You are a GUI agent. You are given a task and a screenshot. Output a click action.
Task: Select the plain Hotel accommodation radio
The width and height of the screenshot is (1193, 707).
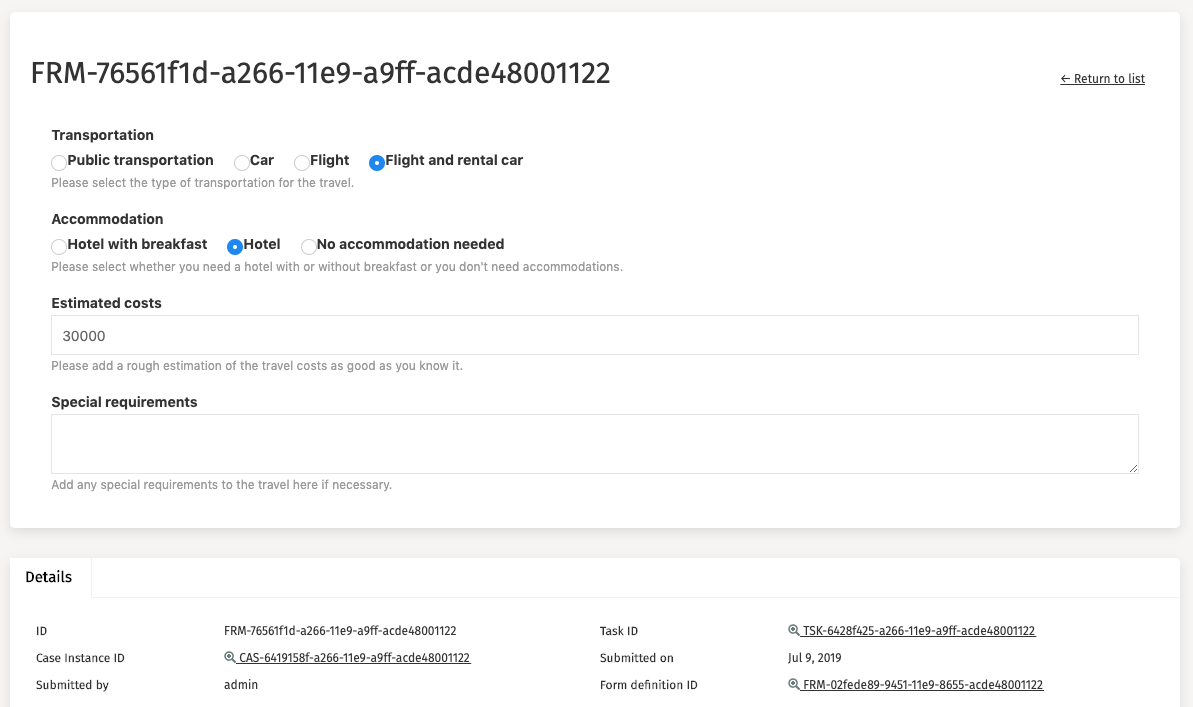236,246
